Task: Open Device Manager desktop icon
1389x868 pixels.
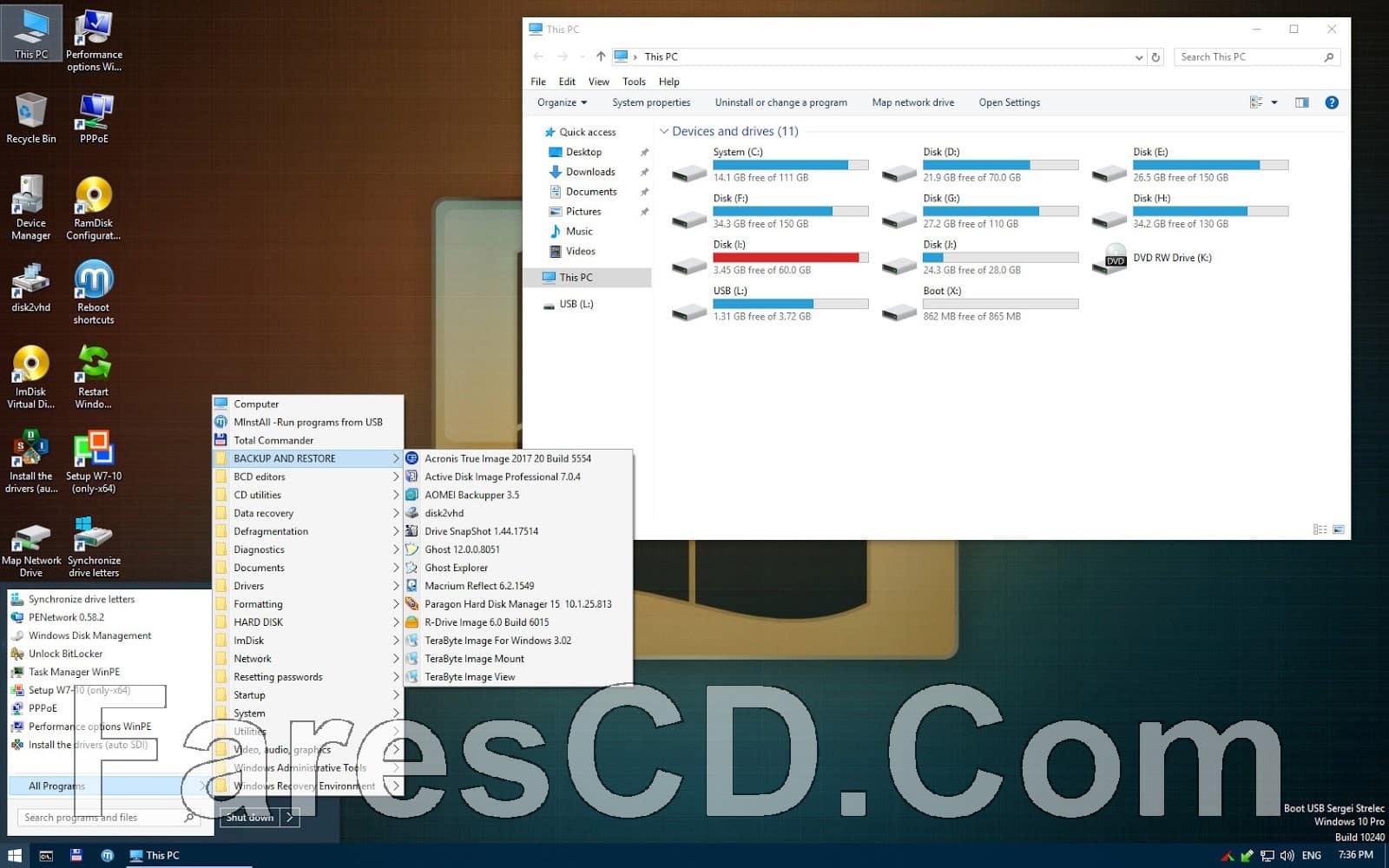Action: coord(31,207)
